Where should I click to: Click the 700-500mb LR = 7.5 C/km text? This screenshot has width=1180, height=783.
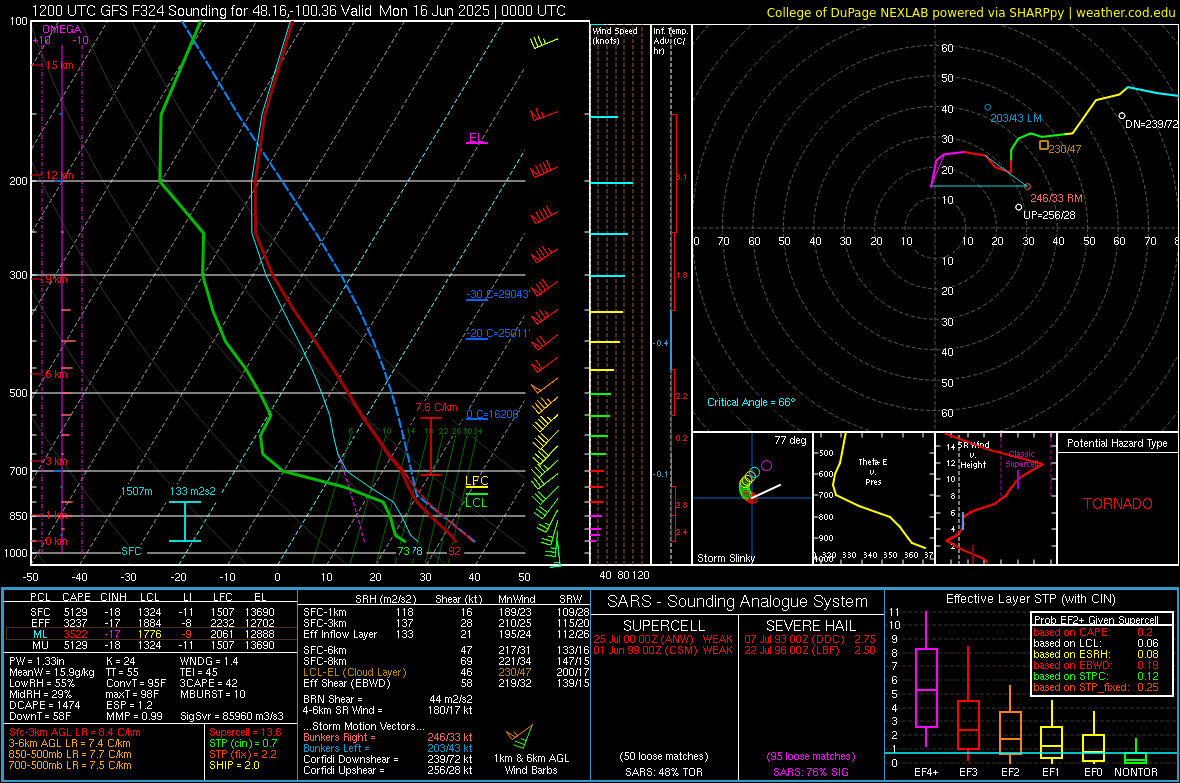coord(70,765)
